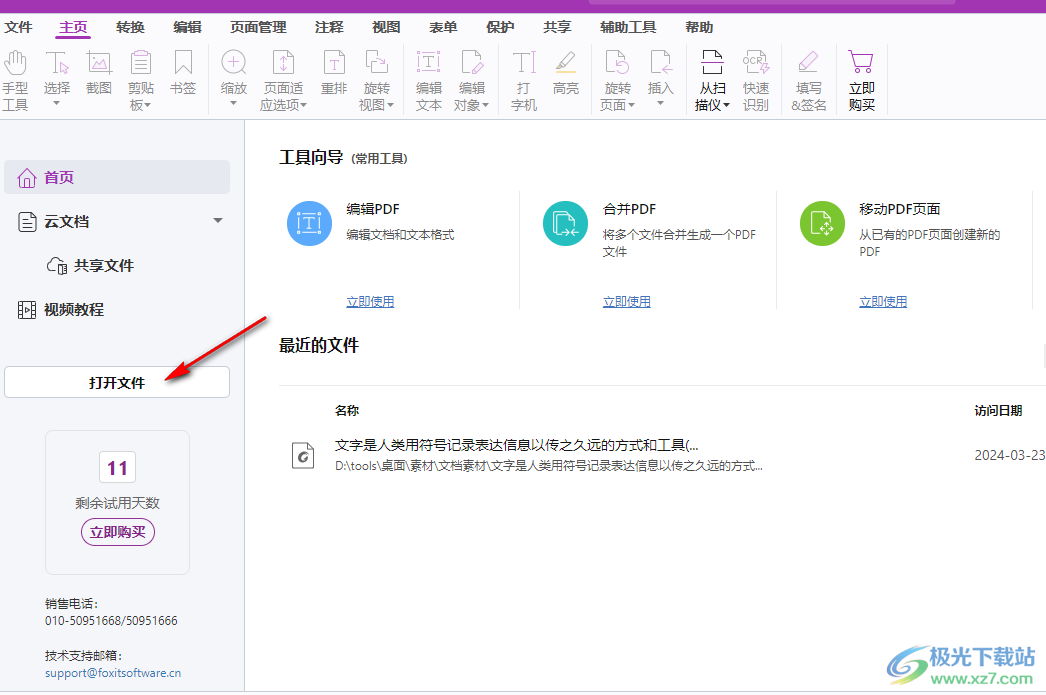Switch to the 页面管理 ribbon tab

pos(257,27)
